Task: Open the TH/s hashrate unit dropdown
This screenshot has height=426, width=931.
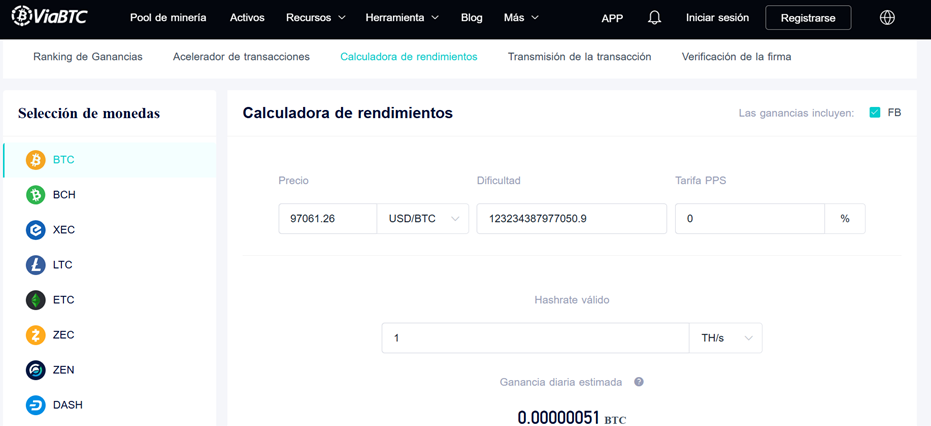Action: pyautogui.click(x=726, y=338)
